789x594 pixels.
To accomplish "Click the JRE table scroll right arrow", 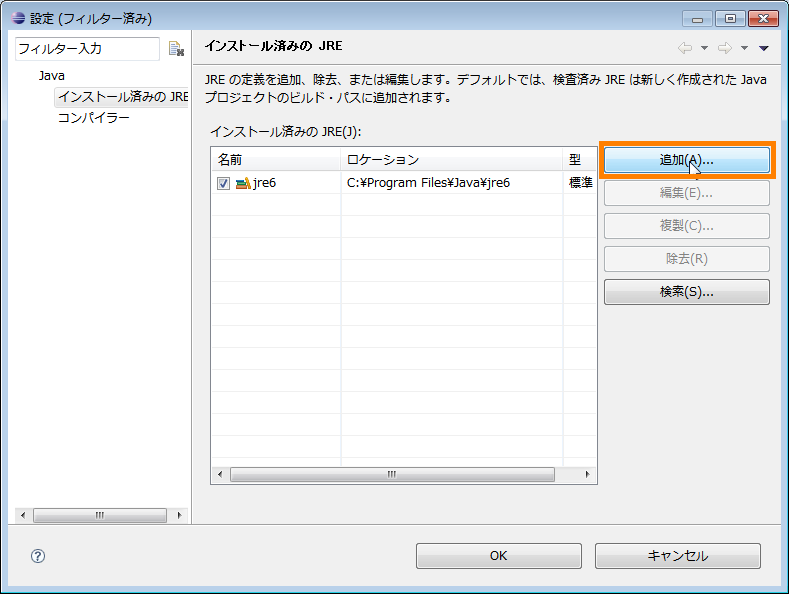I will pos(587,474).
